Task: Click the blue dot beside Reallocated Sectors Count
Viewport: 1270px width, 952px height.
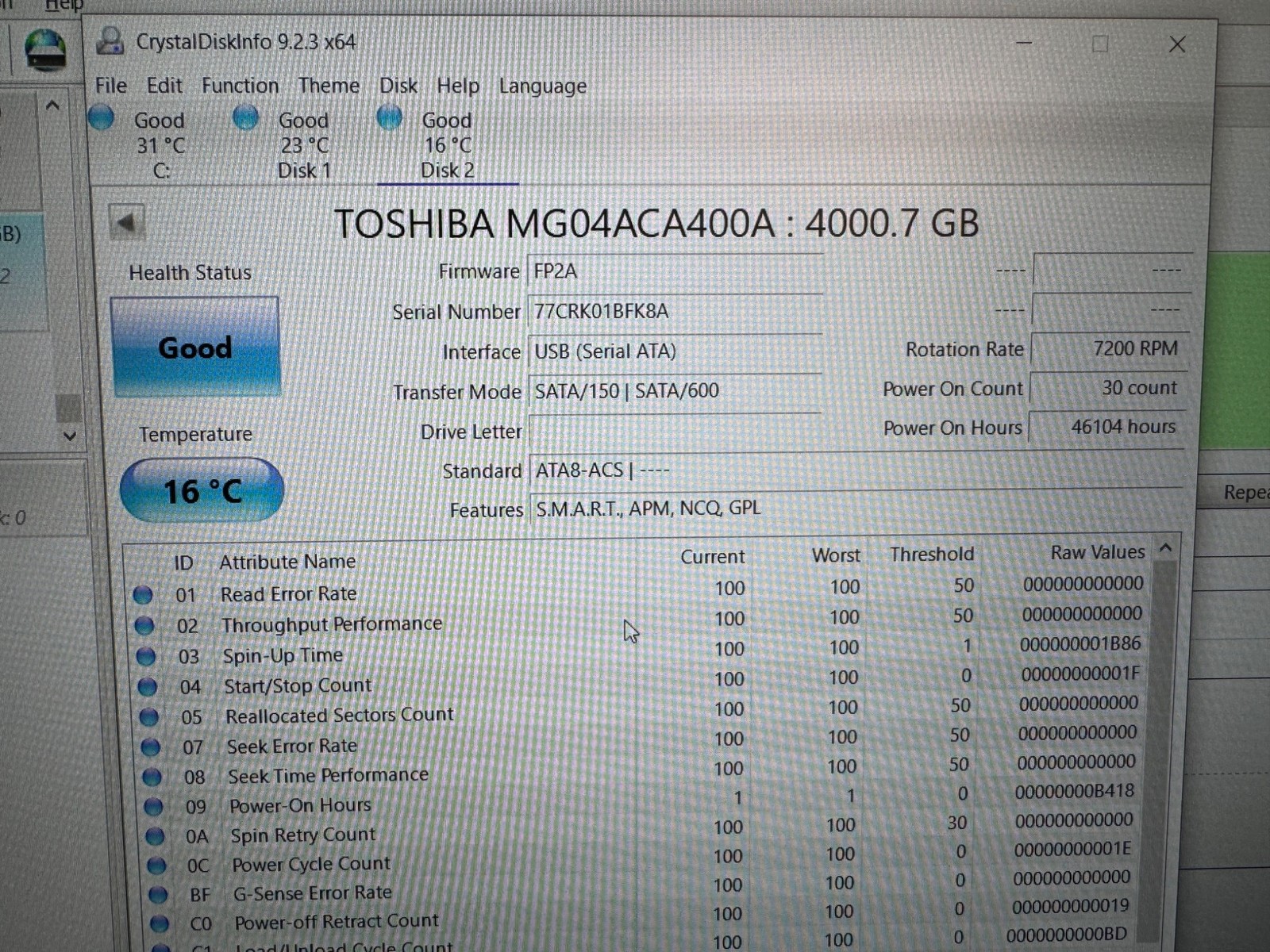Action: click(148, 716)
